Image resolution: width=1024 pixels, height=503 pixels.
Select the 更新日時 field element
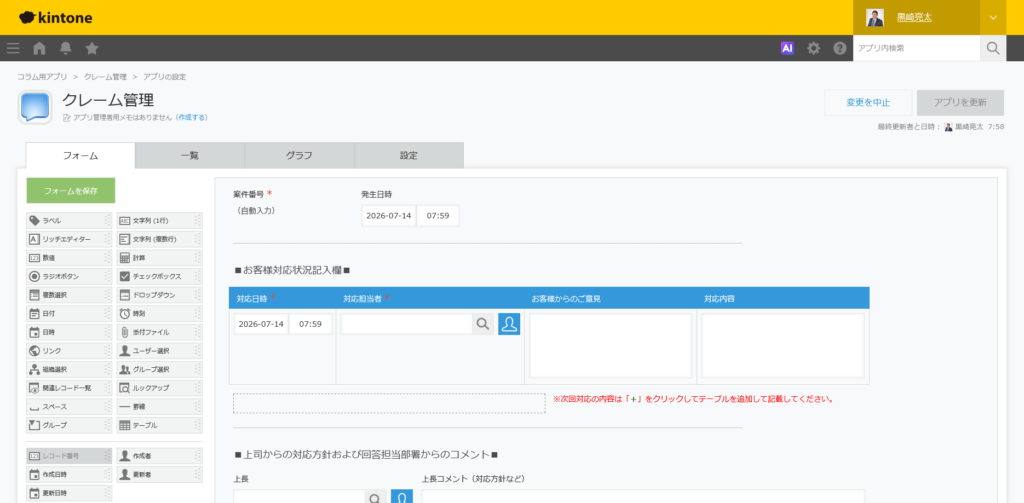(x=69, y=493)
